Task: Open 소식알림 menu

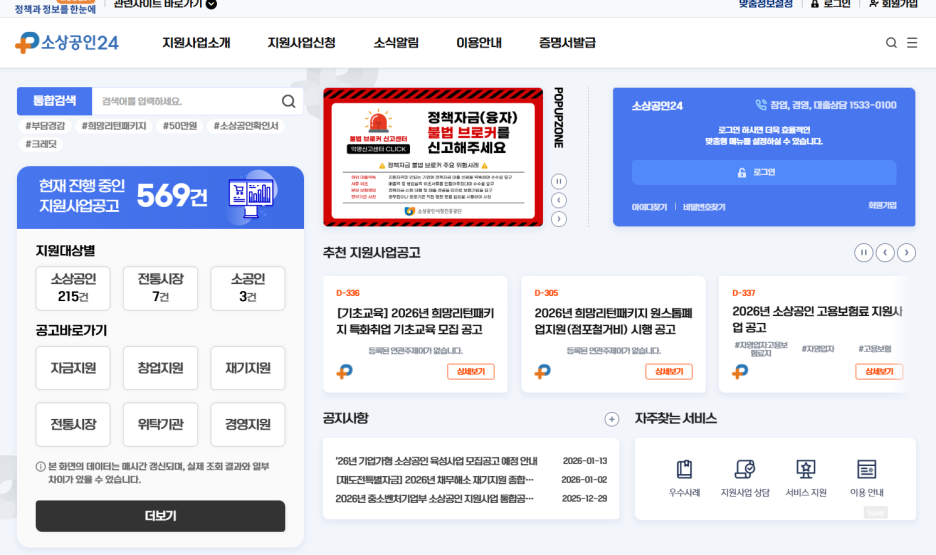Action: click(396, 43)
